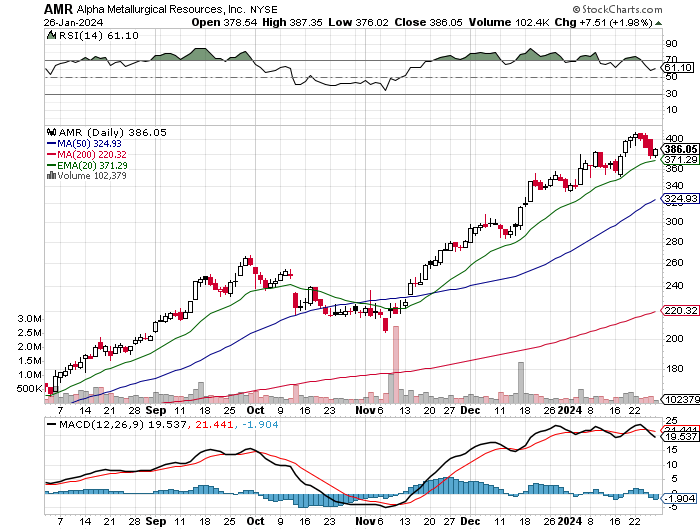Click the bold 386.05 price tag on right axis
The width and height of the screenshot is (700, 530).
[680, 149]
